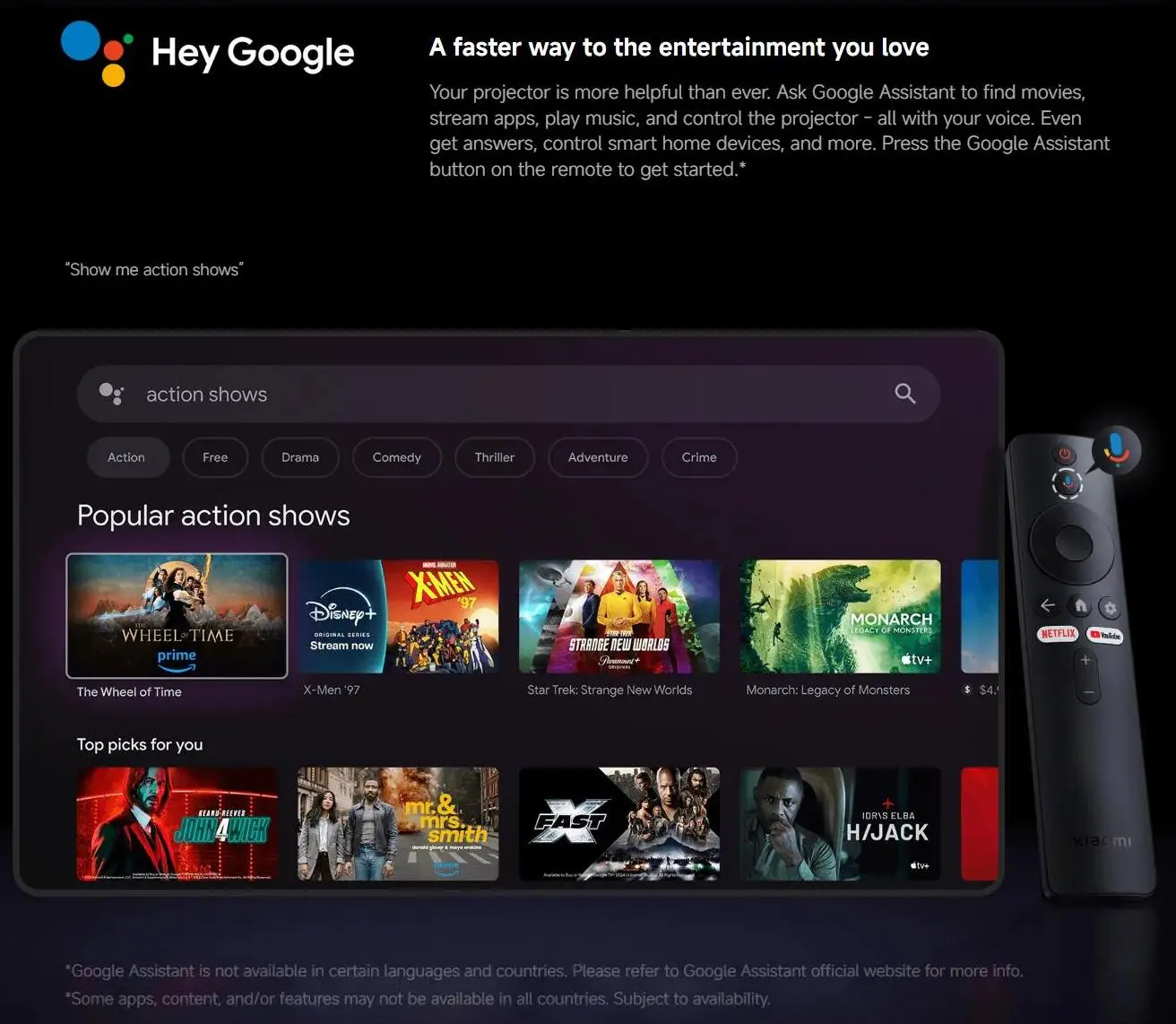Viewport: 1176px width, 1024px height.
Task: Tap the YouTube button on remote
Action: [1105, 636]
